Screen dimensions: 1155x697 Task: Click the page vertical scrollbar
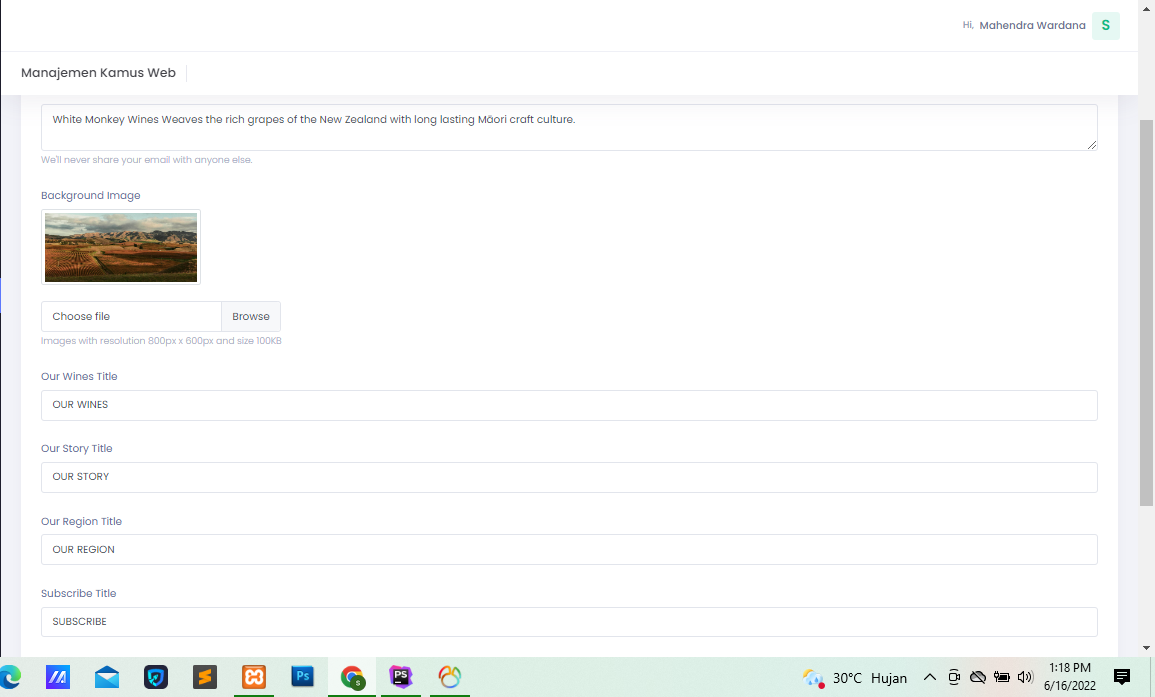[x=1146, y=310]
